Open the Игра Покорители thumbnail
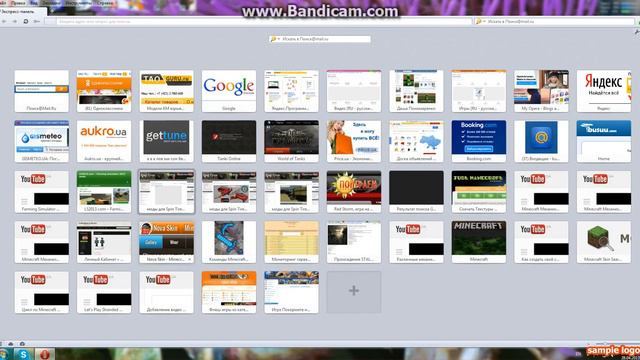This screenshot has height=360, width=640. [x=291, y=292]
